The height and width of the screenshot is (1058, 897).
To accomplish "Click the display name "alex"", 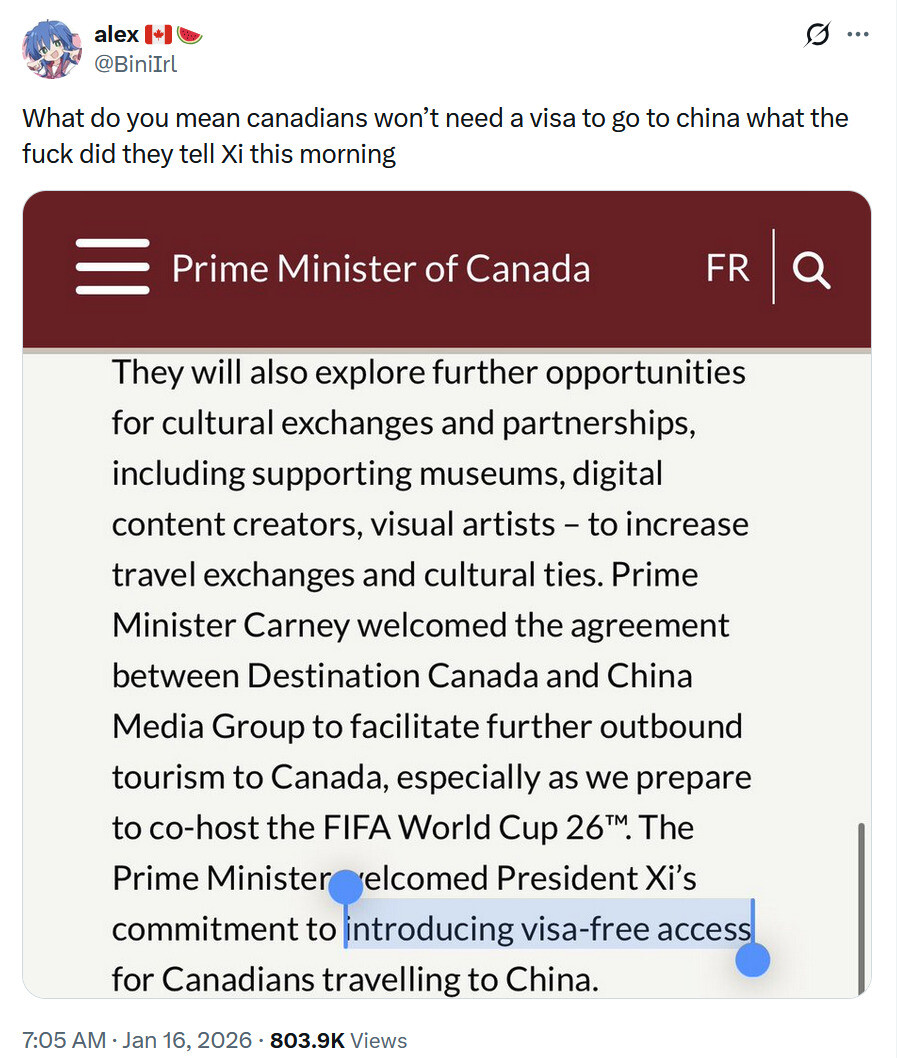I will (x=116, y=35).
